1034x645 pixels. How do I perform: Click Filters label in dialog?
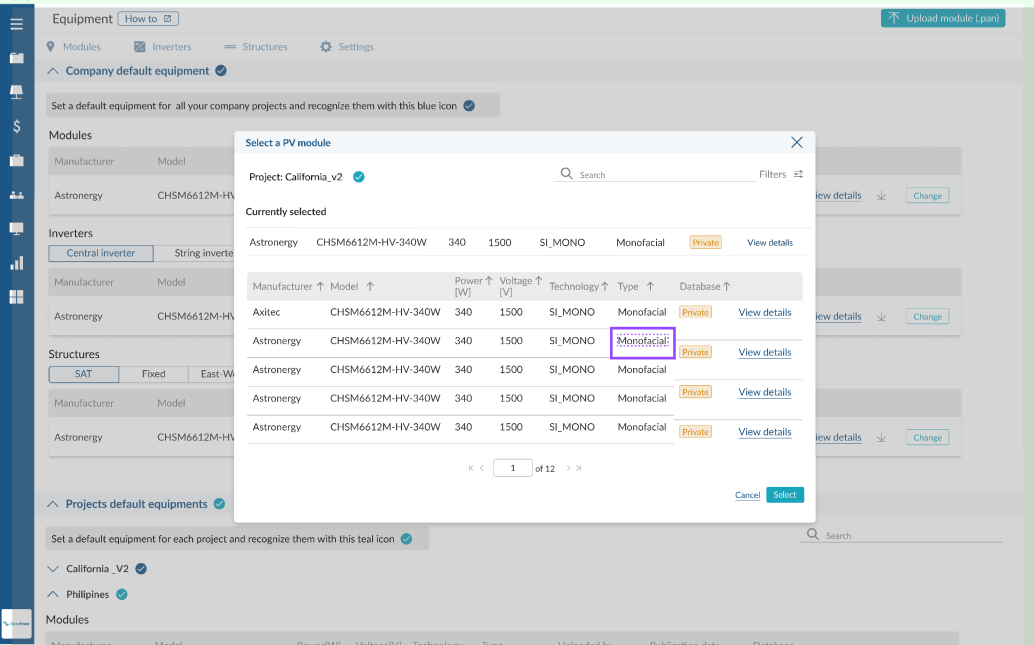click(x=772, y=174)
